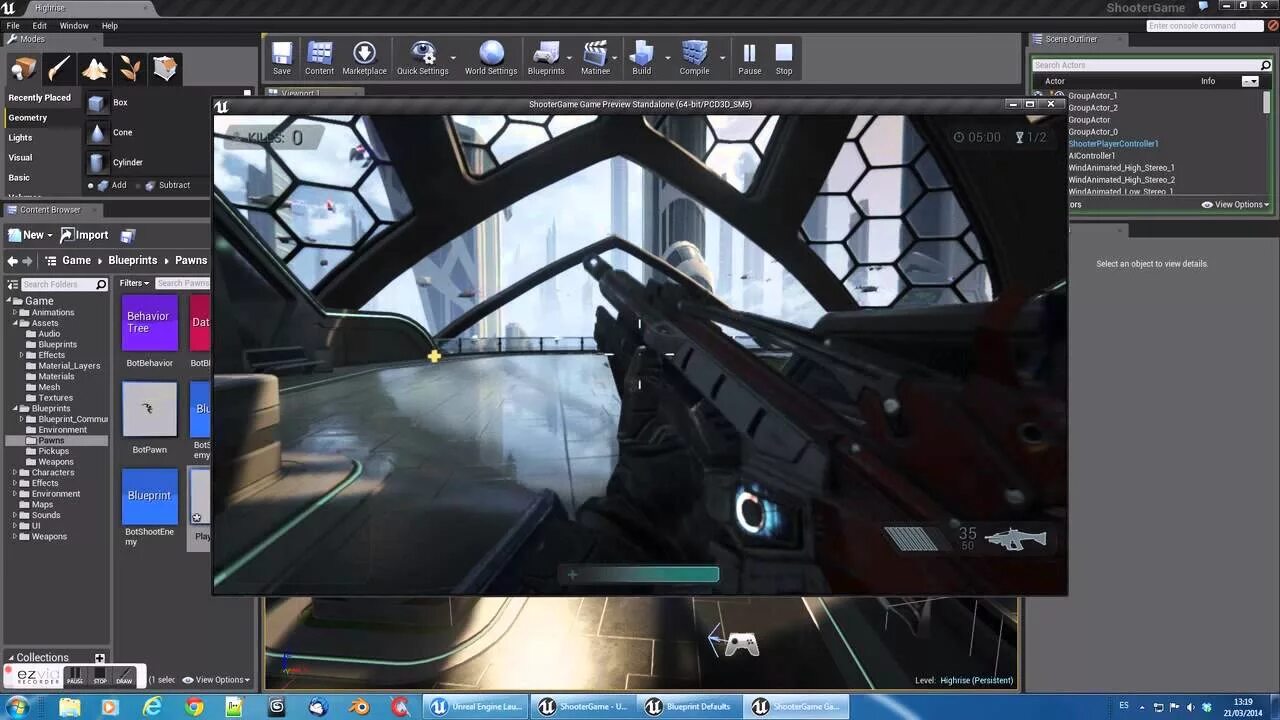Click the search icon in Search Actors
1280x720 pixels.
click(x=1266, y=65)
